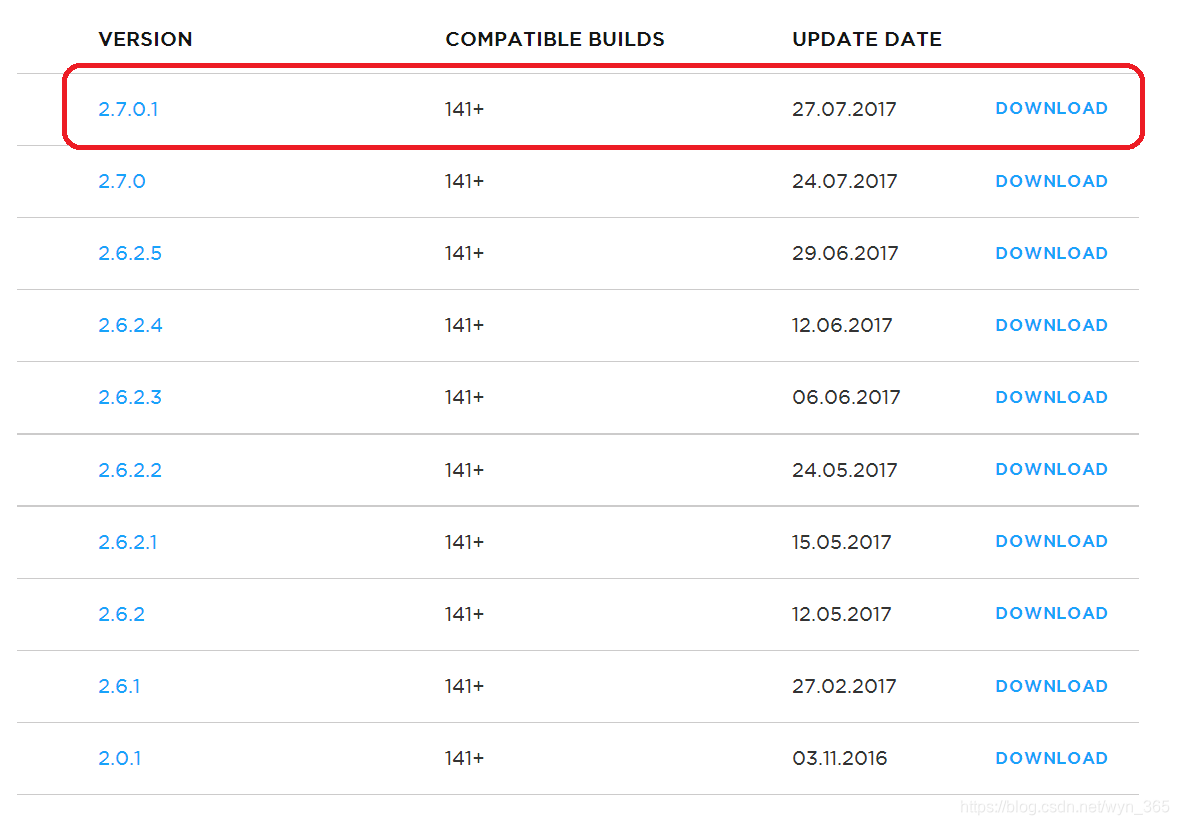This screenshot has height=825, width=1179.
Task: Download version 2.7.0.1
Action: 1051,108
